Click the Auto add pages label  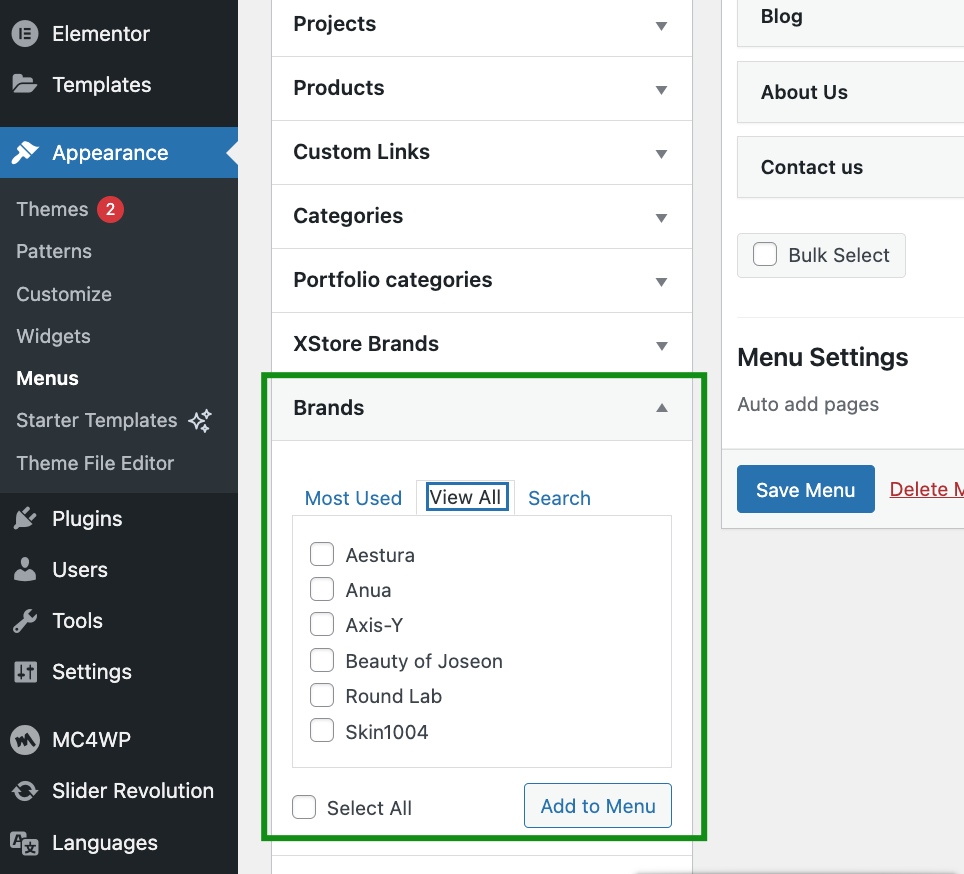808,404
